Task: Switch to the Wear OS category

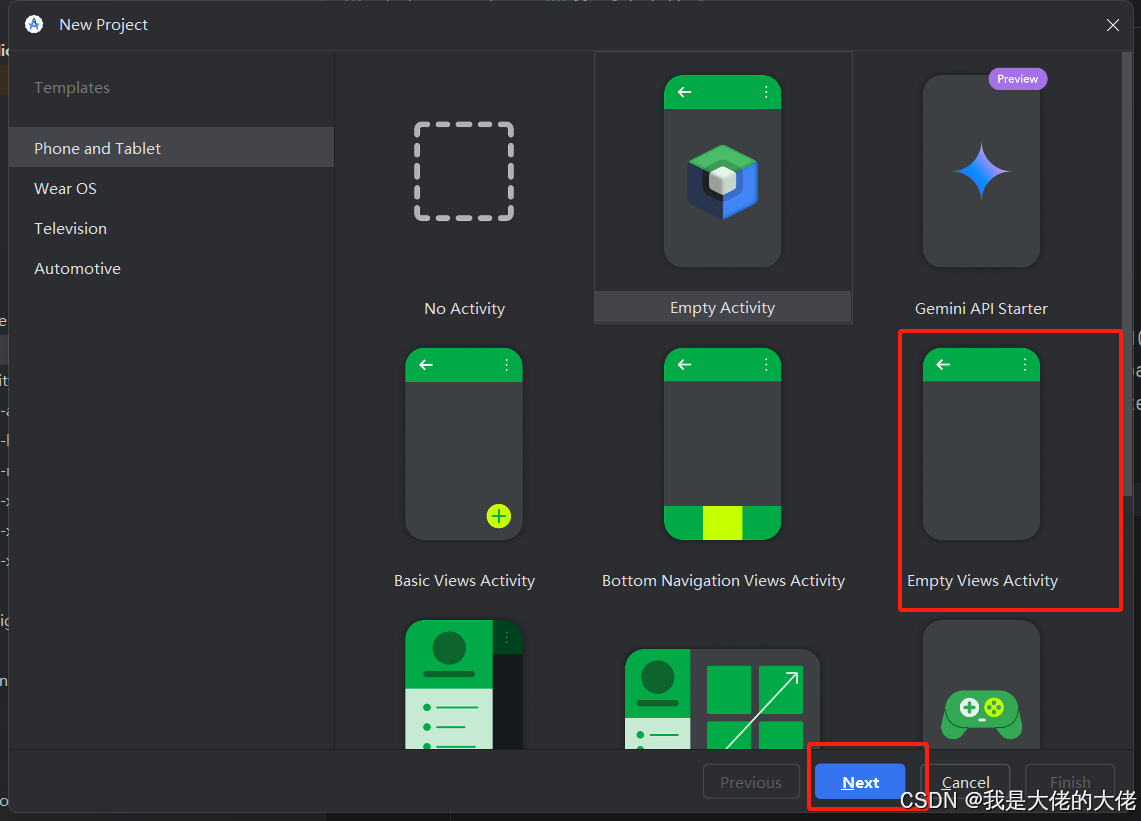Action: click(x=65, y=188)
